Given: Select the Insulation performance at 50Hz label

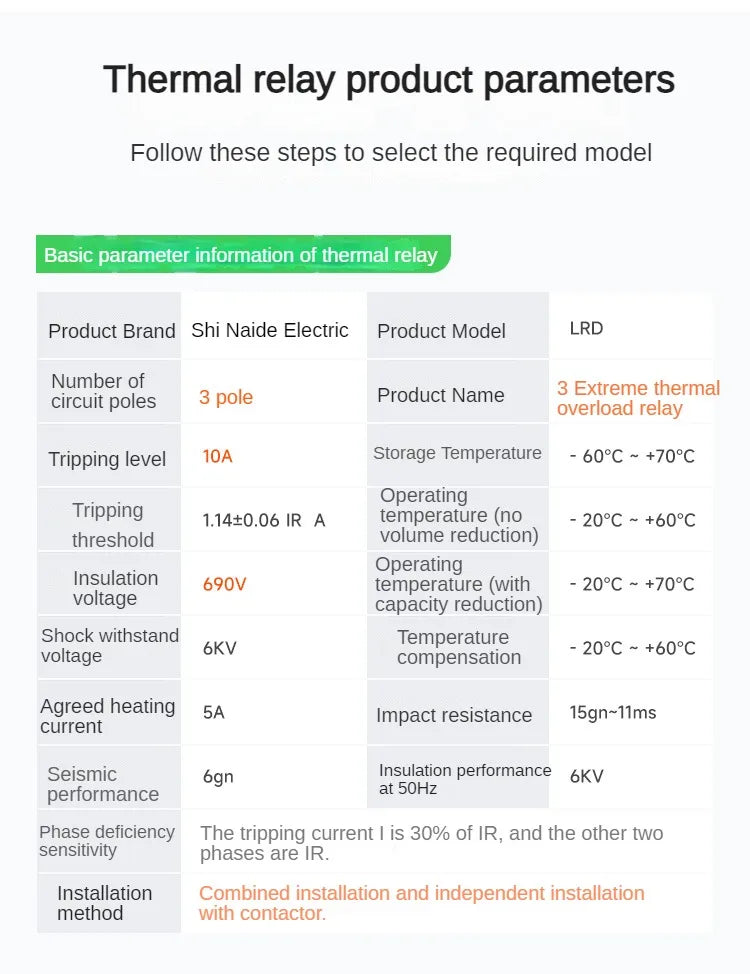Looking at the screenshot, I should click(x=465, y=779).
